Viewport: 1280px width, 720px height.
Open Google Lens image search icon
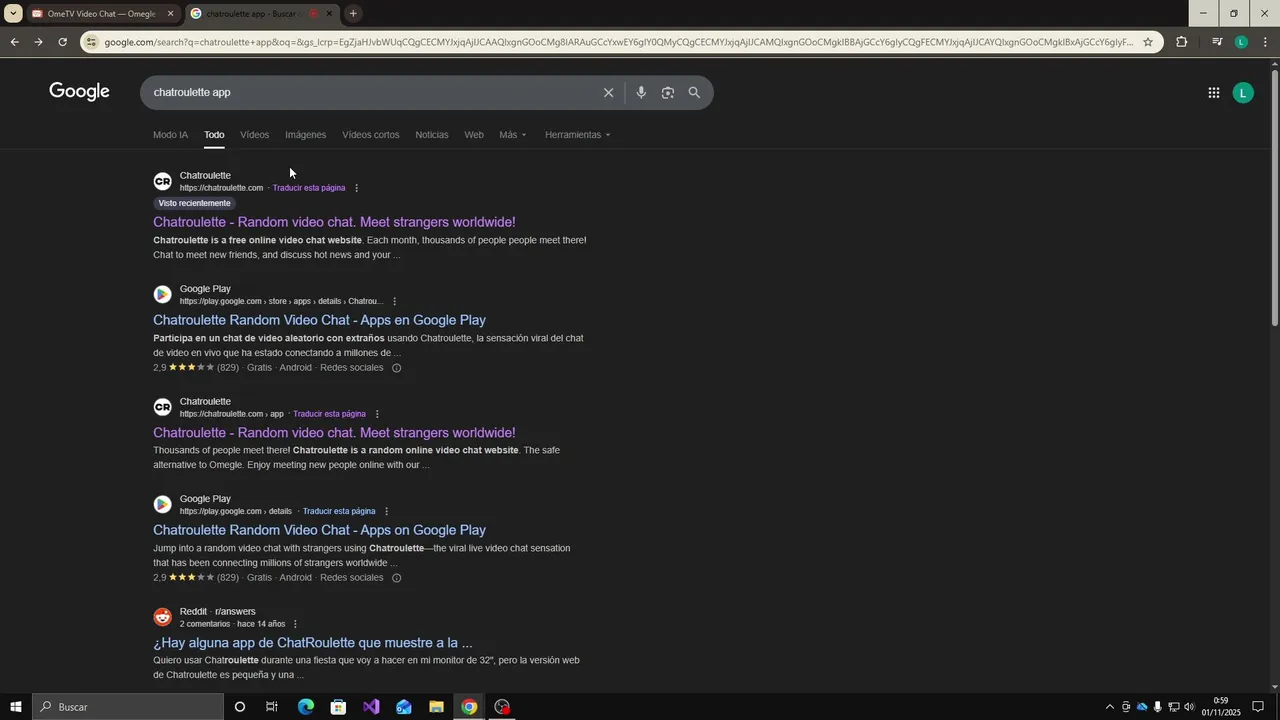click(668, 92)
